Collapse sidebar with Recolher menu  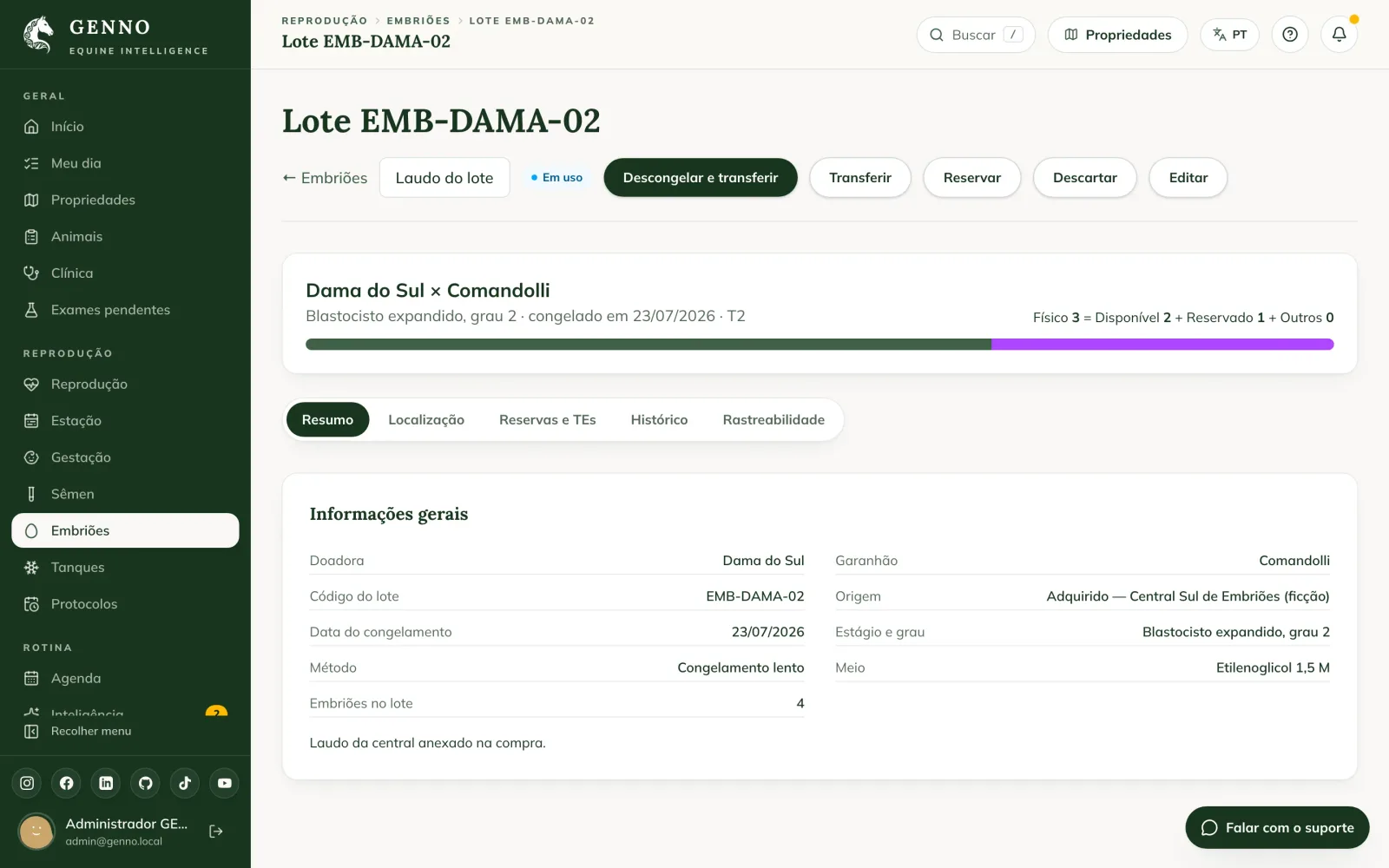[x=78, y=732]
